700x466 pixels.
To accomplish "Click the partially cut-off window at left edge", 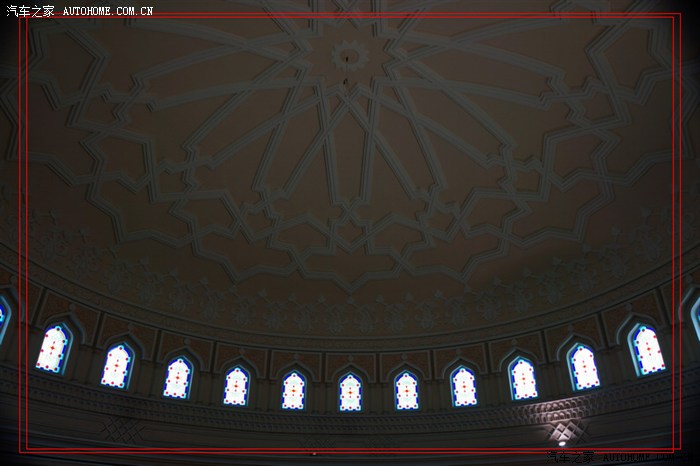I will coord(3,320).
